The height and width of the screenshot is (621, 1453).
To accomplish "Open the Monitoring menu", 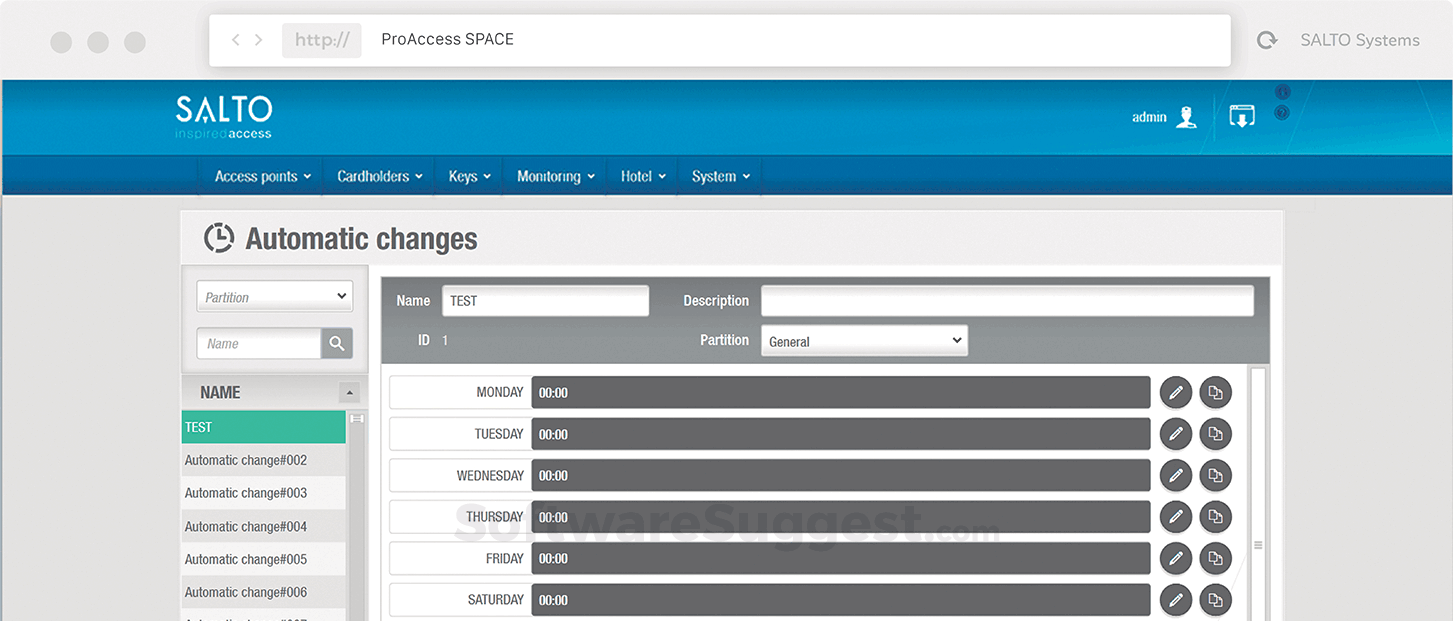I will pyautogui.click(x=554, y=176).
